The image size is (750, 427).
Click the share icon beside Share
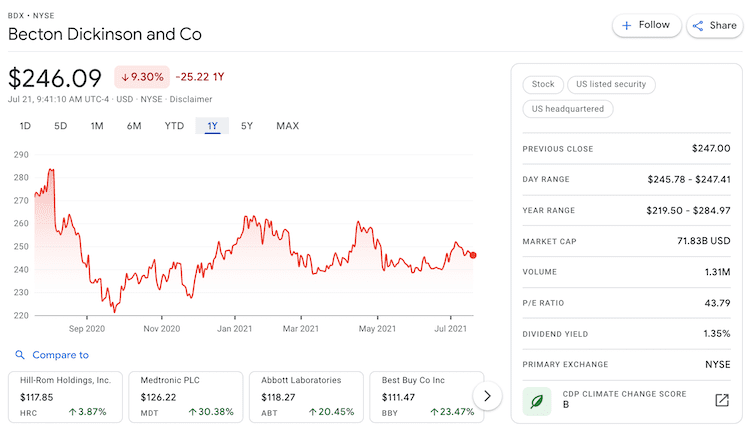pyautogui.click(x=698, y=26)
